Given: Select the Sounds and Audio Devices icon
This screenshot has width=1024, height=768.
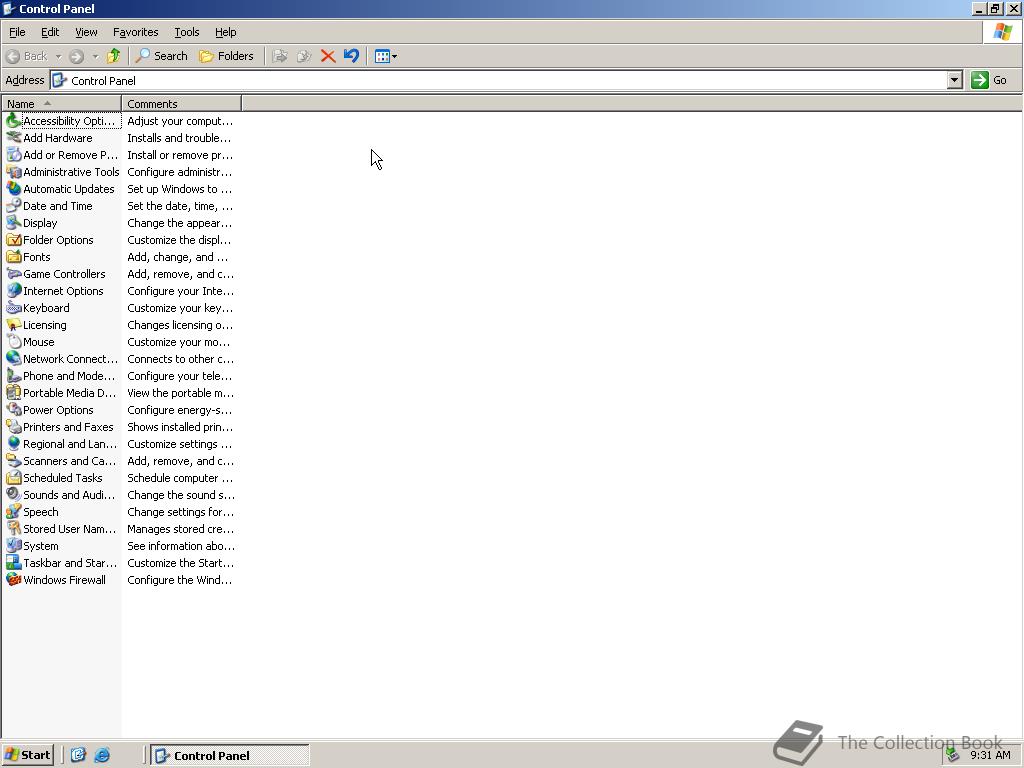Looking at the screenshot, I should click(x=13, y=494).
